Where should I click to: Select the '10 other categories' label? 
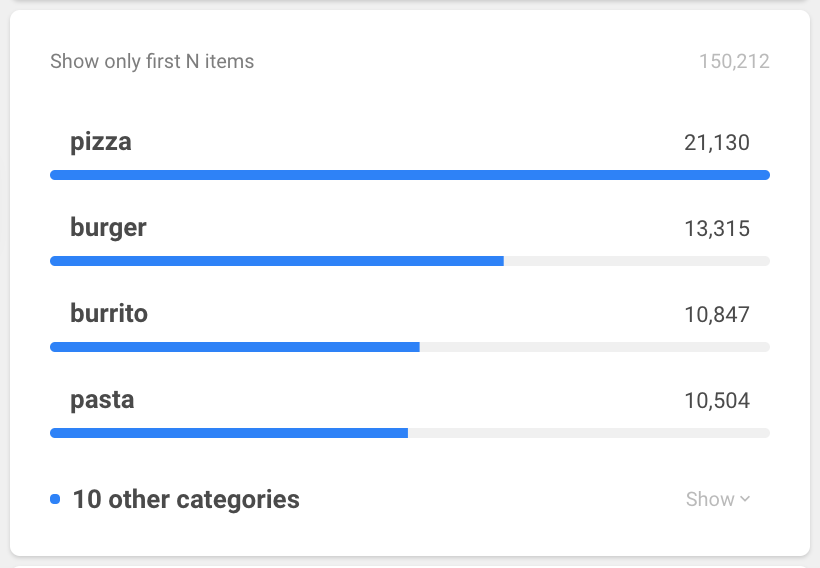186,499
